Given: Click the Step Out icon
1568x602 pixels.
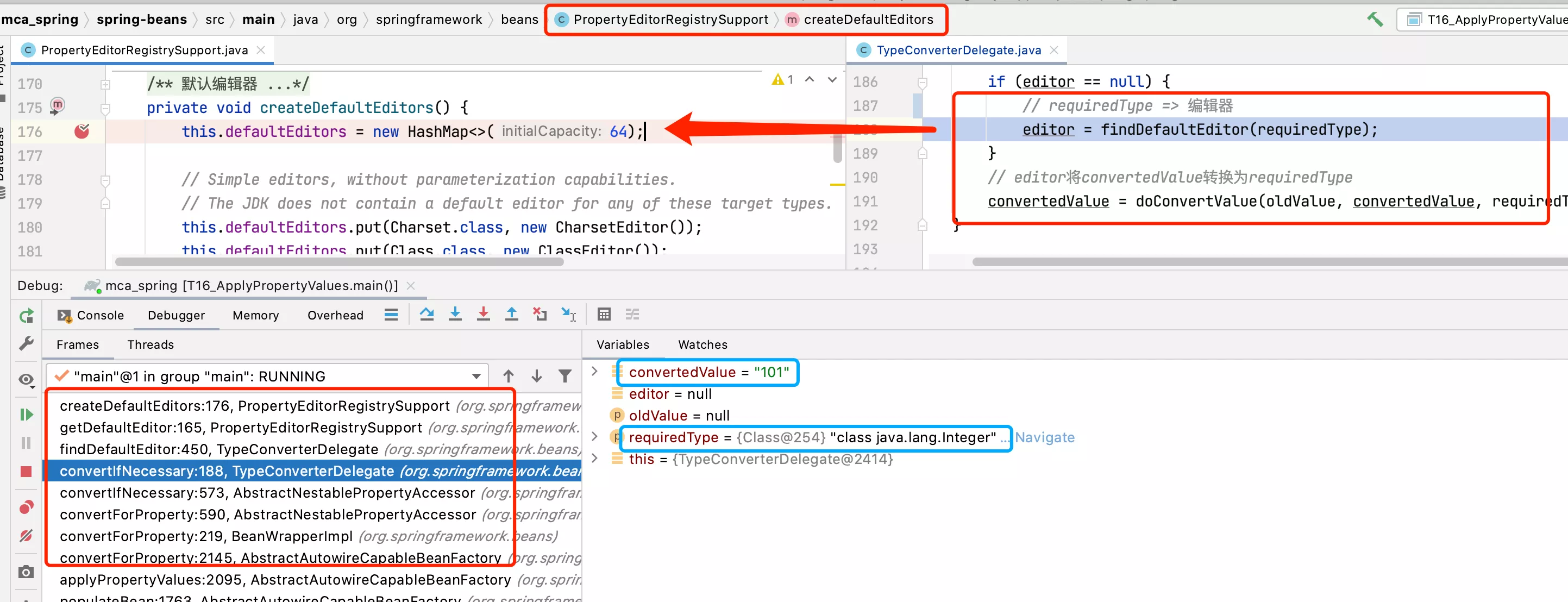Looking at the screenshot, I should coord(511,315).
